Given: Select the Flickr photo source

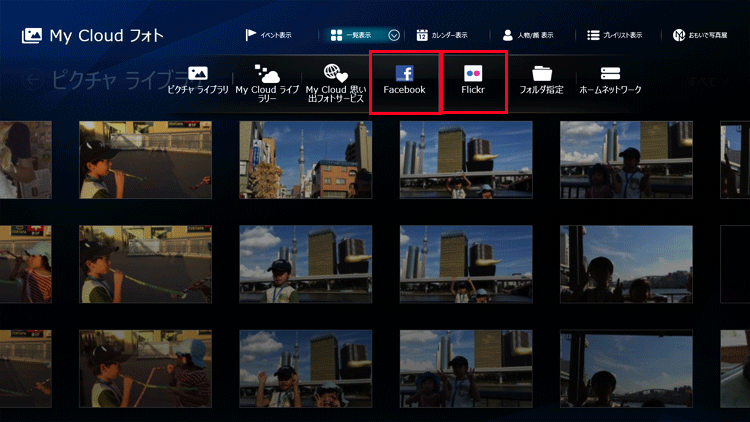Looking at the screenshot, I should click(473, 81).
